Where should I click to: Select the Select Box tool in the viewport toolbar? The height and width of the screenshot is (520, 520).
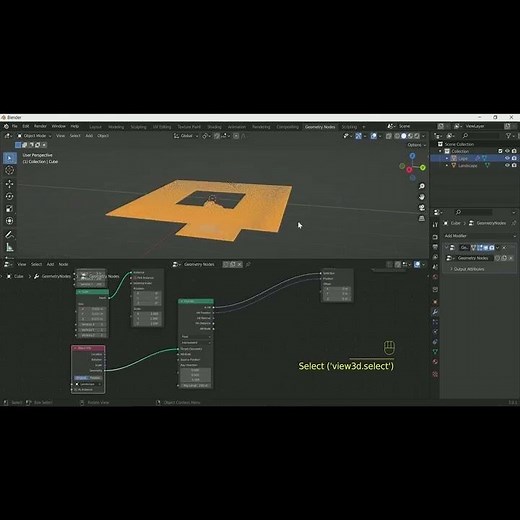tap(10, 158)
